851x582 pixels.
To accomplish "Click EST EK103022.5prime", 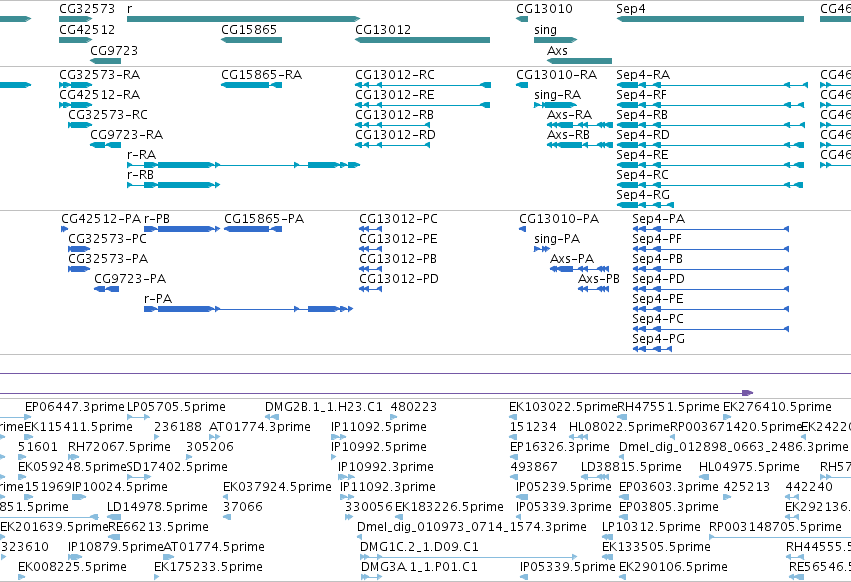I will pos(563,407).
